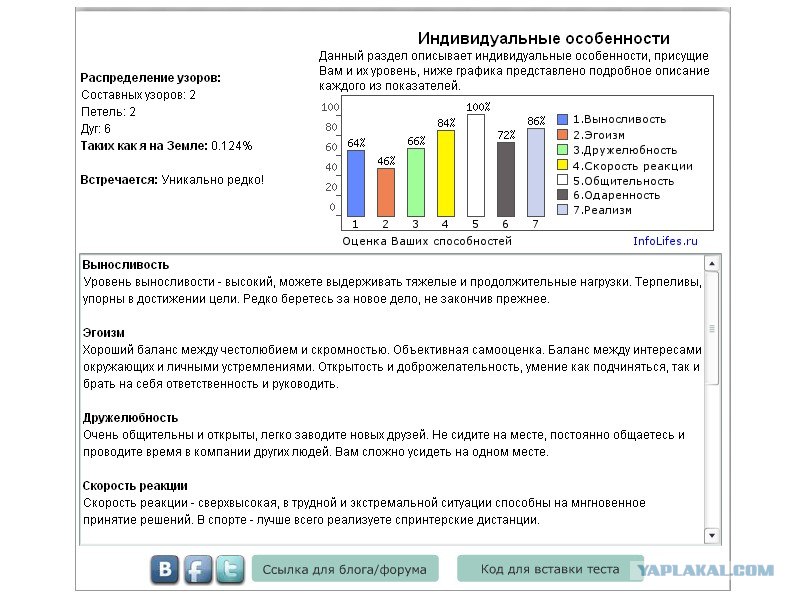Click the VKontakte share icon
This screenshot has width=800, height=600.
click(x=165, y=569)
